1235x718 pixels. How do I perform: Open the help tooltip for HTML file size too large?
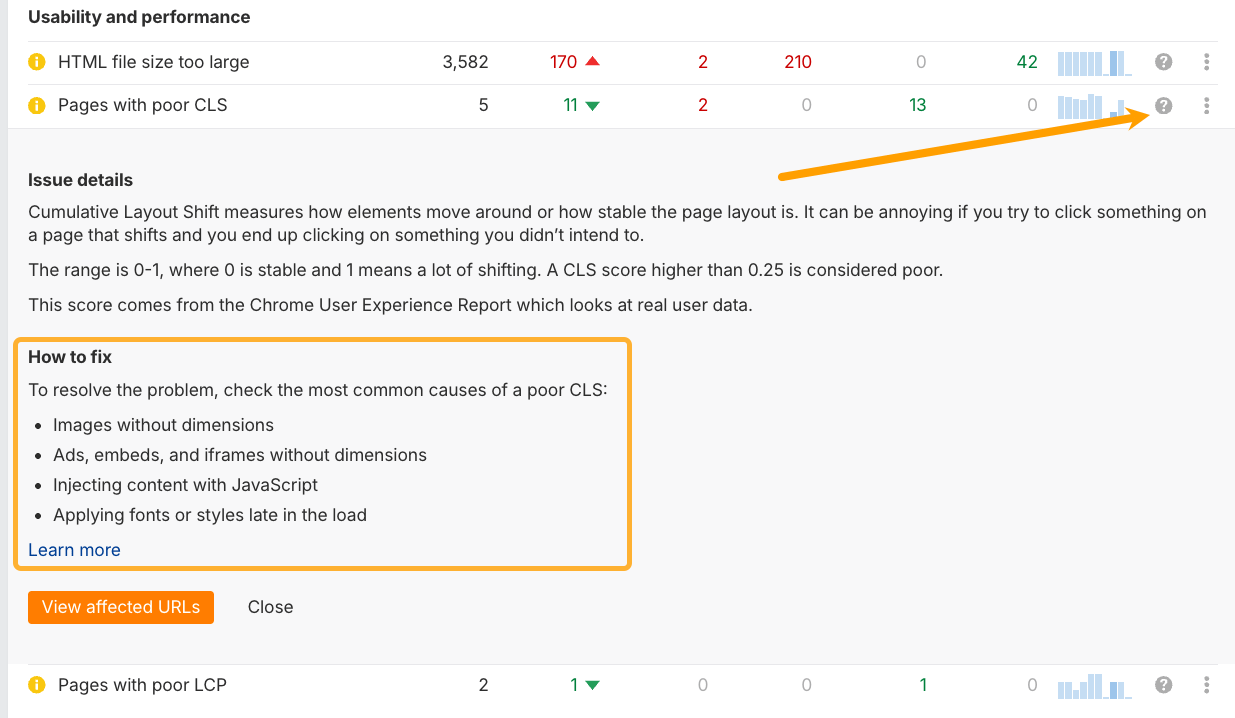(1163, 62)
